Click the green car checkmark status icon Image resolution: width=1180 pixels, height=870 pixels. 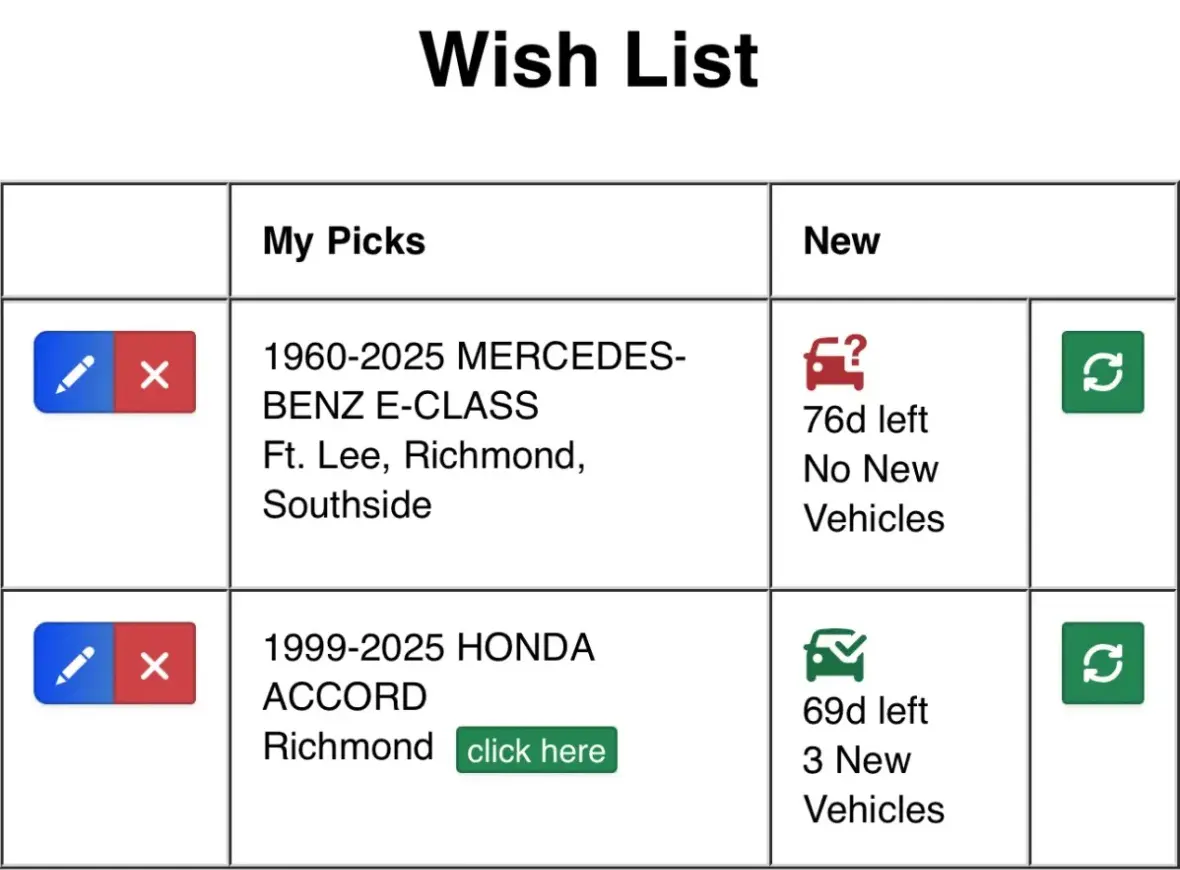pos(834,655)
